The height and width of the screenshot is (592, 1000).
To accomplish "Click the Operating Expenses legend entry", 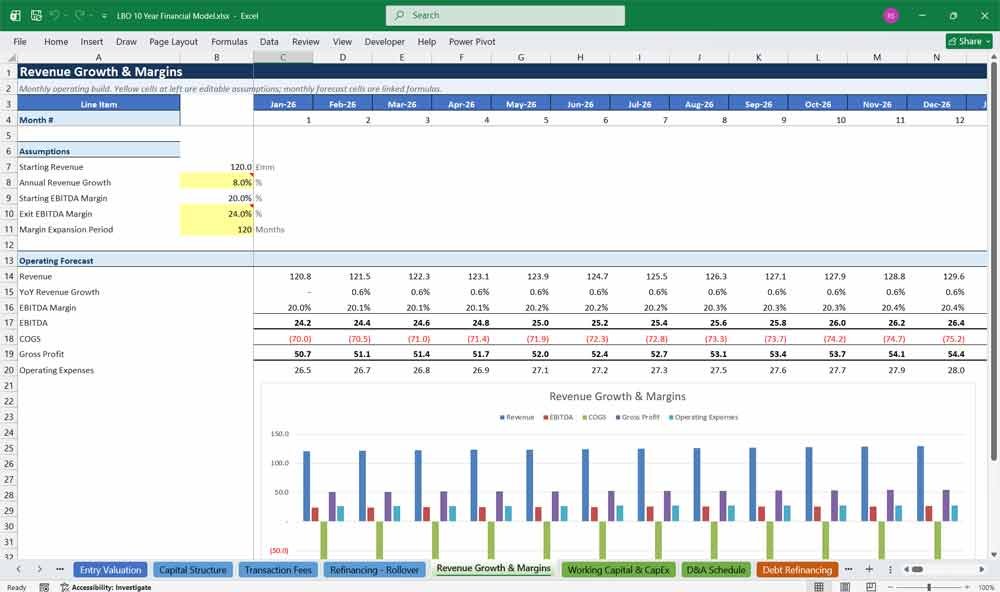I will pos(703,417).
